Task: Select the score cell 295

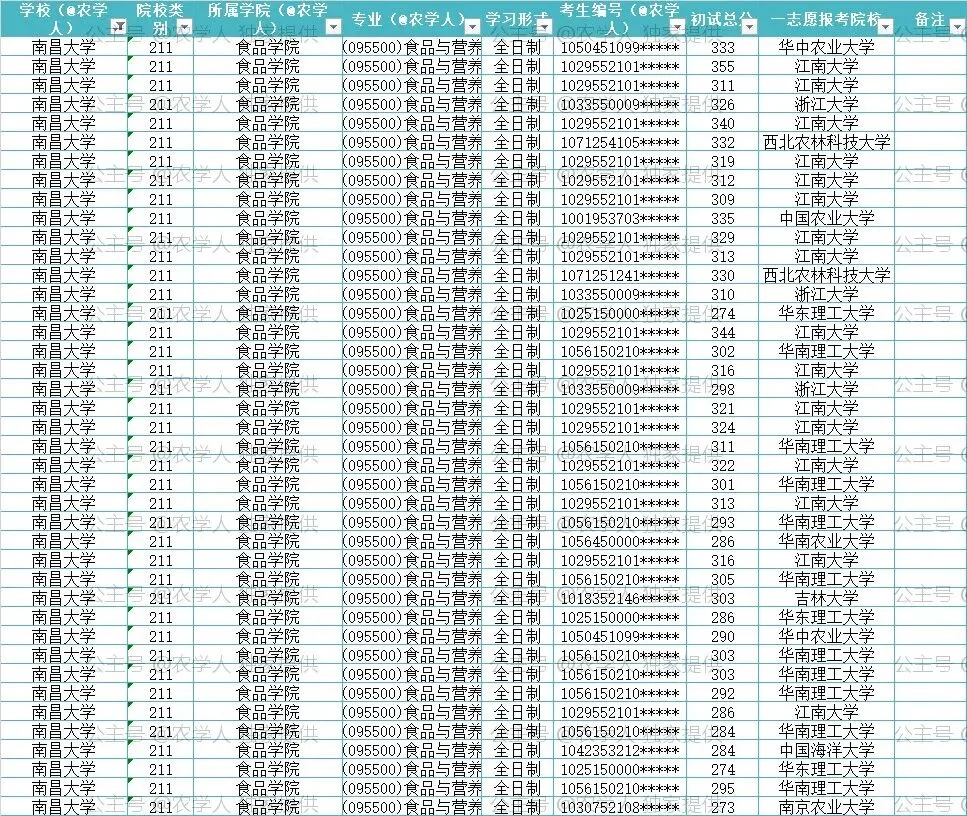Action: click(722, 789)
